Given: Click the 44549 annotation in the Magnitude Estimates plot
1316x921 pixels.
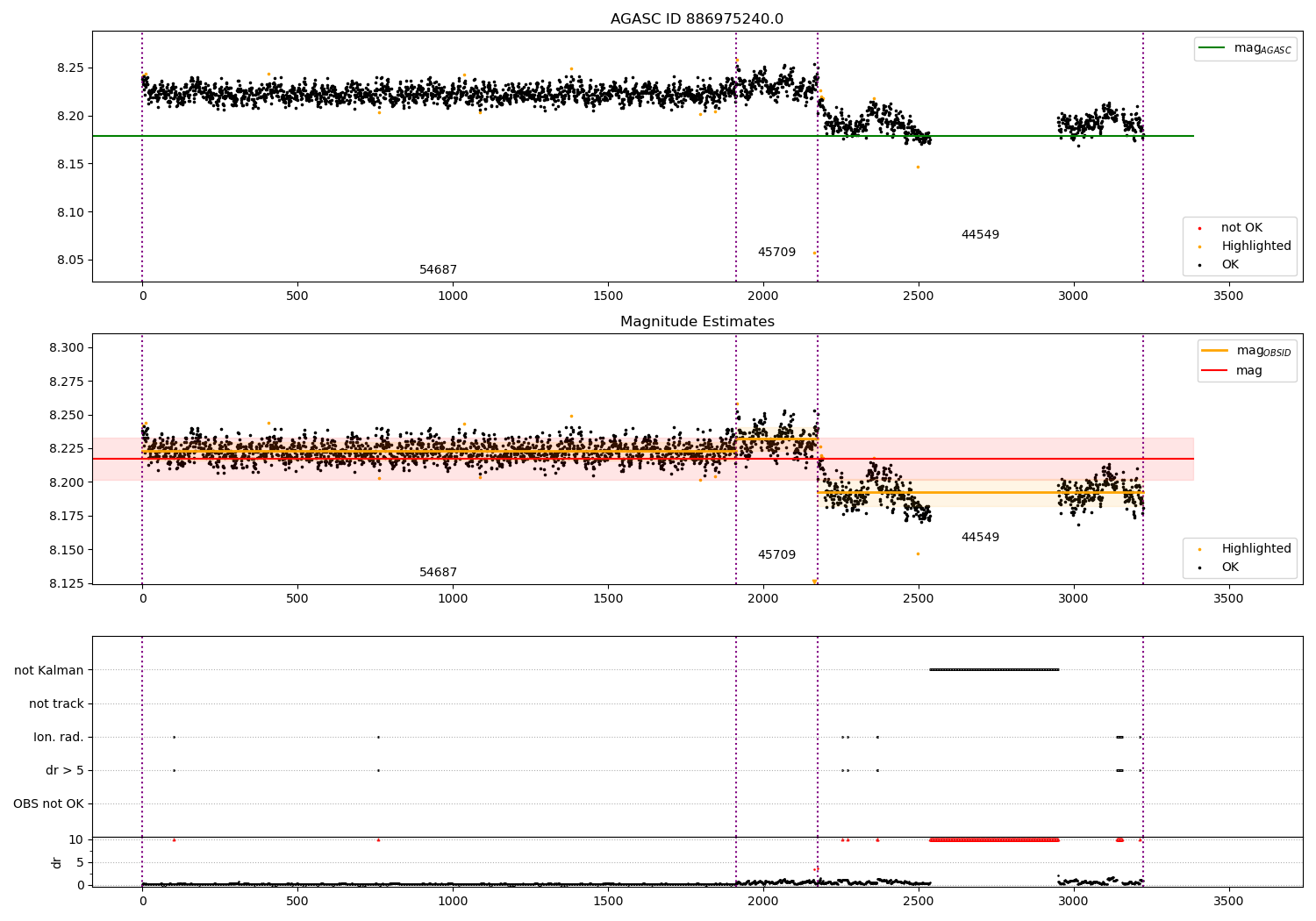Looking at the screenshot, I should tap(980, 538).
